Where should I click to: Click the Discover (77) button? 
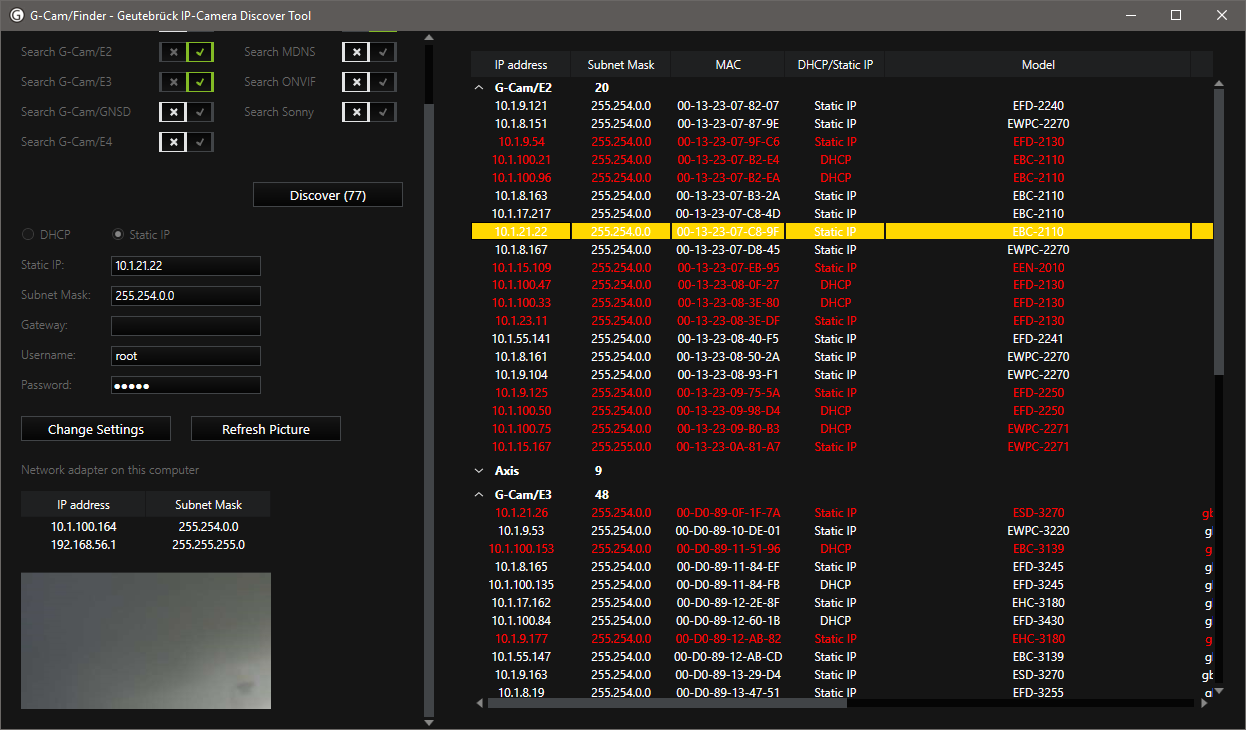328,195
